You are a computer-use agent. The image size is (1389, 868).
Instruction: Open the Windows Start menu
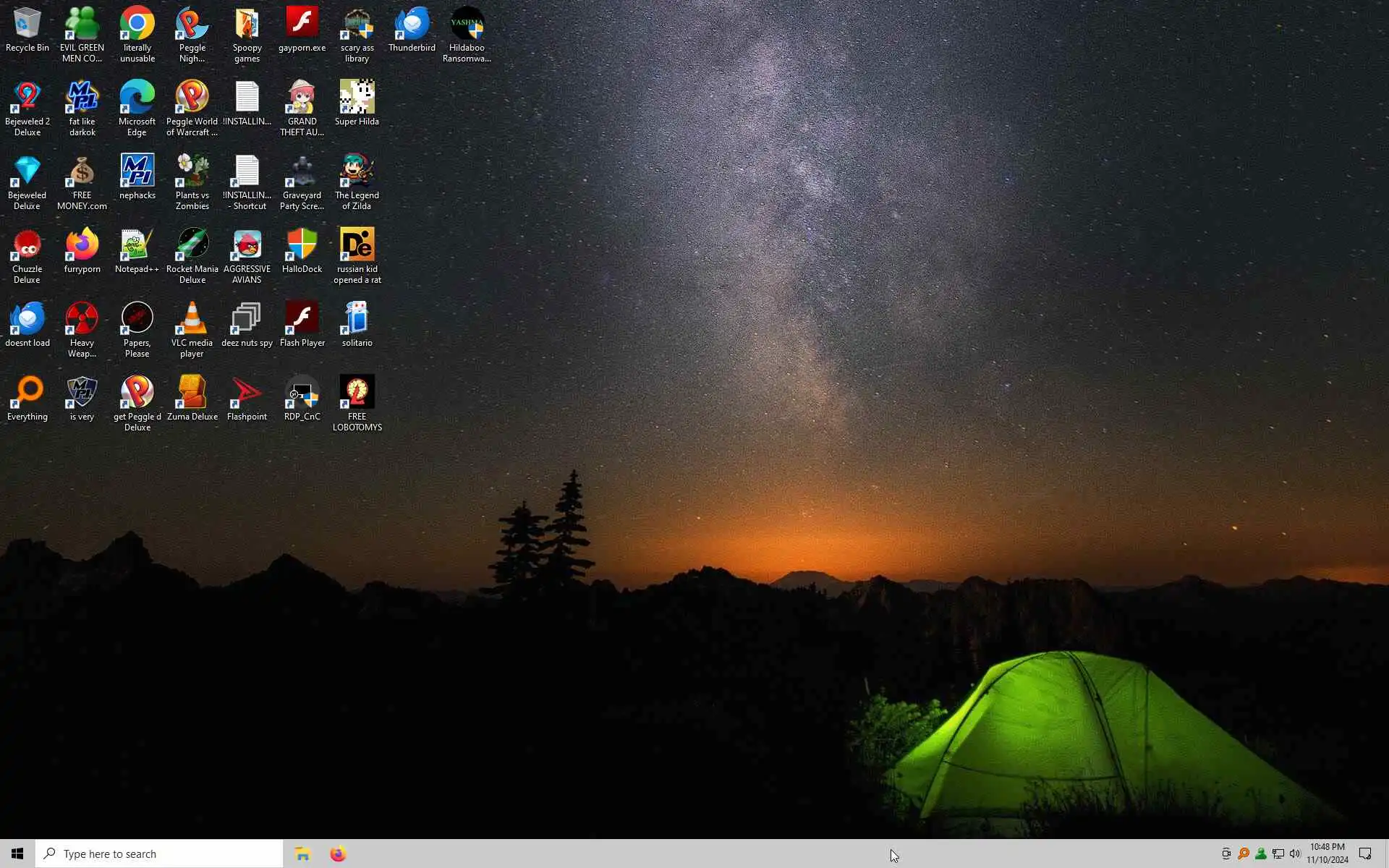[17, 854]
